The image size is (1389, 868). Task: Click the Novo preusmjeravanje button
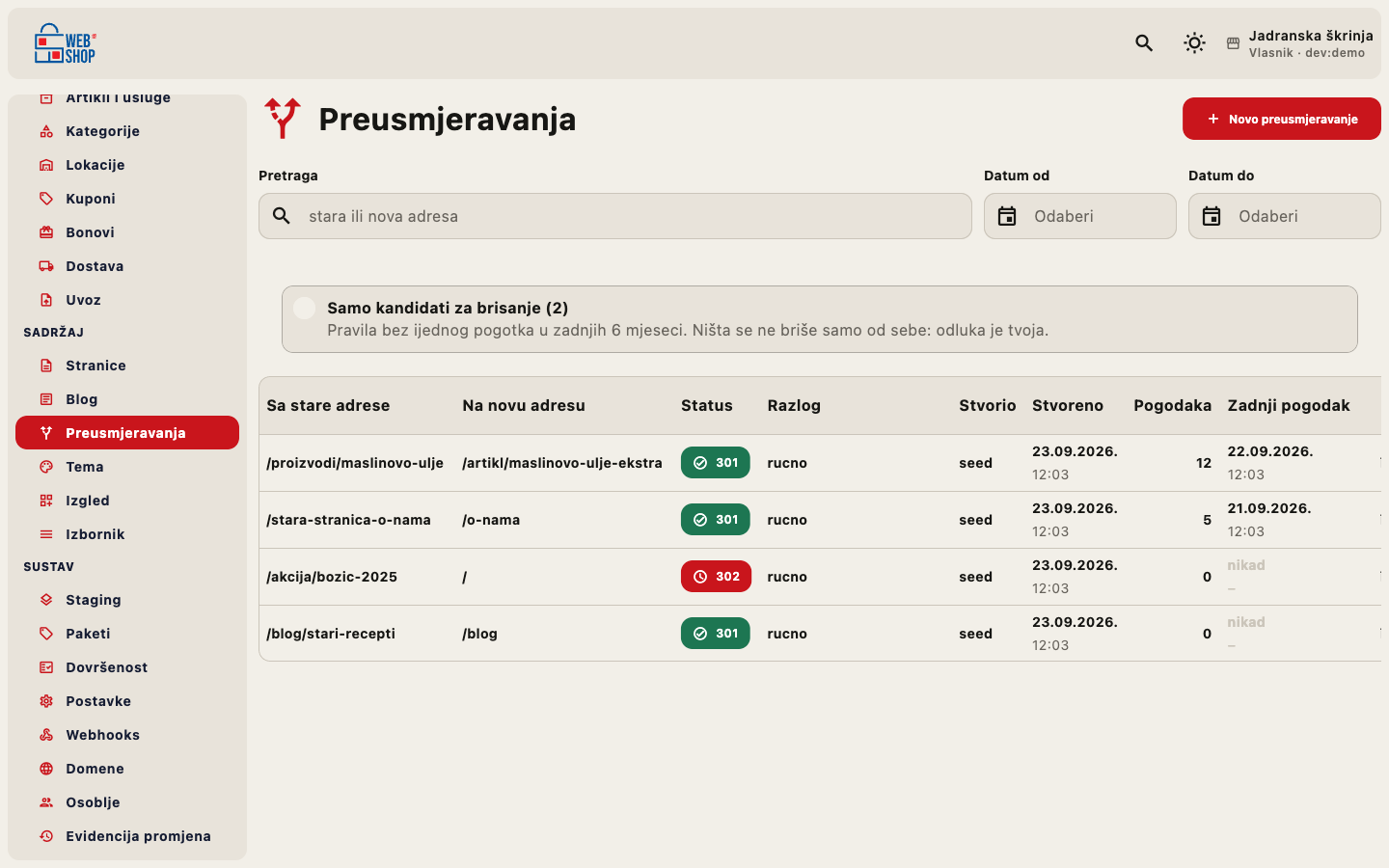pos(1282,119)
